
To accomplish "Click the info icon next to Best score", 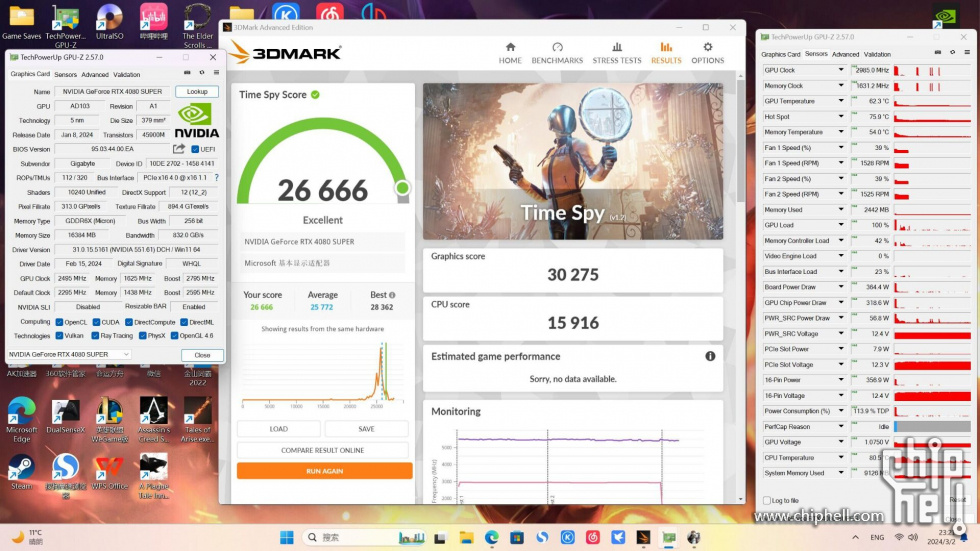I will point(392,295).
